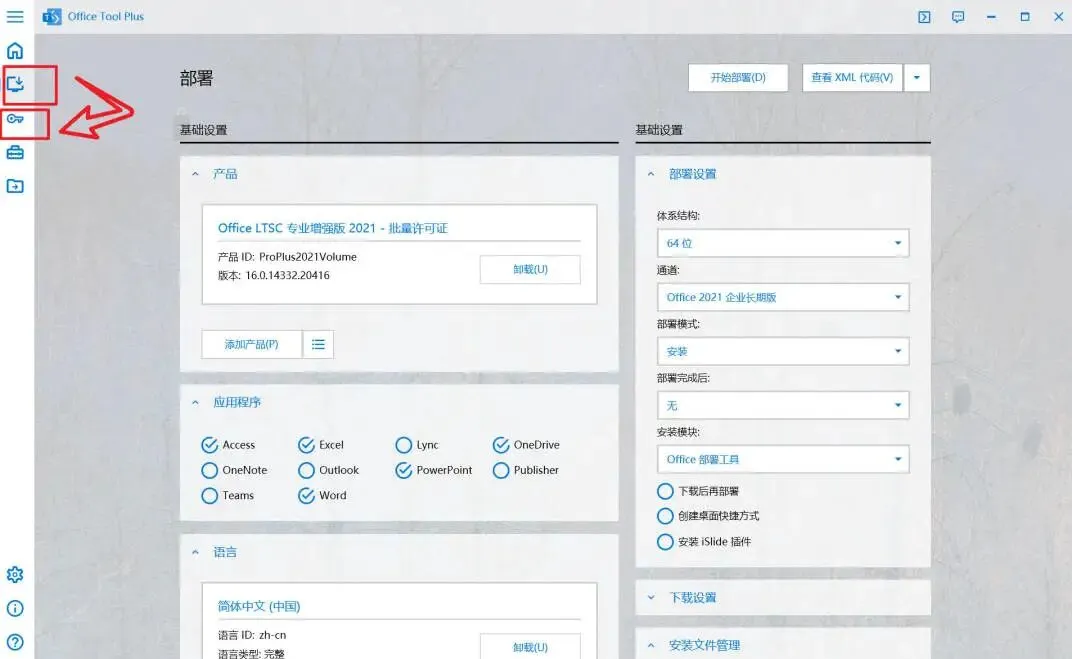Click the 添加产品(P) button
The image size is (1072, 659).
[252, 344]
